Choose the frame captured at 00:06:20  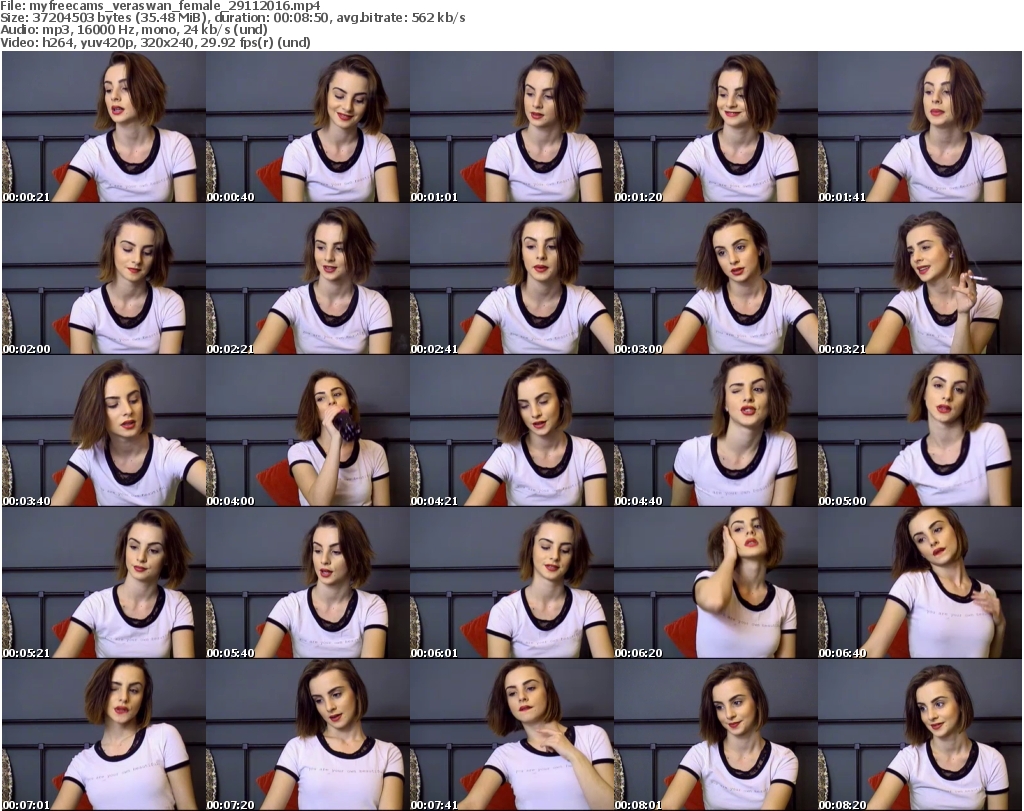coord(716,584)
